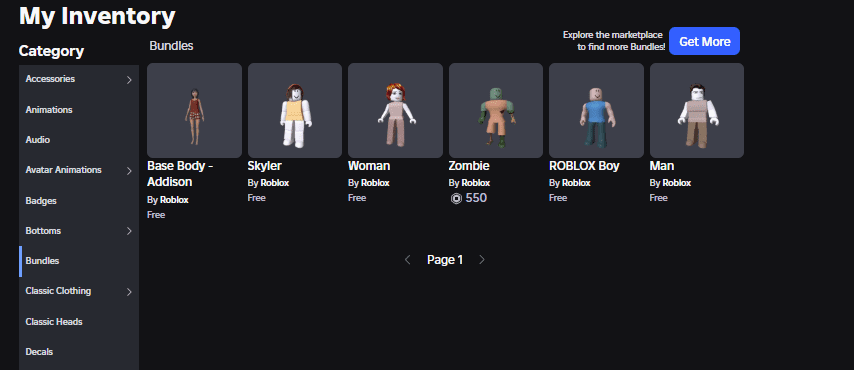Click the Explore the marketplace text
The height and width of the screenshot is (370, 854).
[614, 41]
